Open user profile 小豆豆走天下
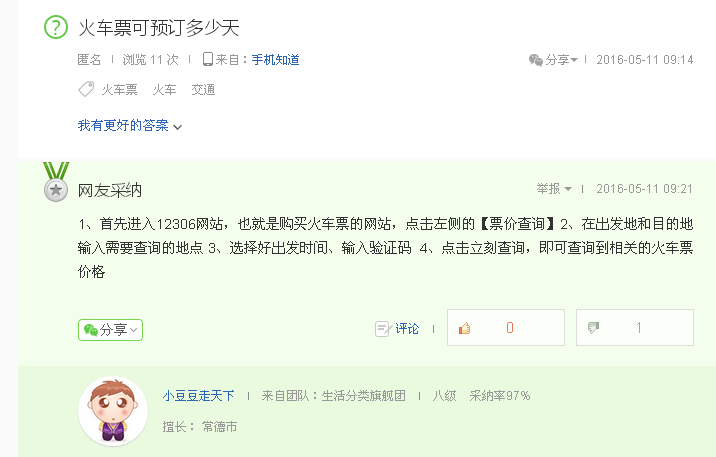Screen dimensions: 716x457 point(198,395)
